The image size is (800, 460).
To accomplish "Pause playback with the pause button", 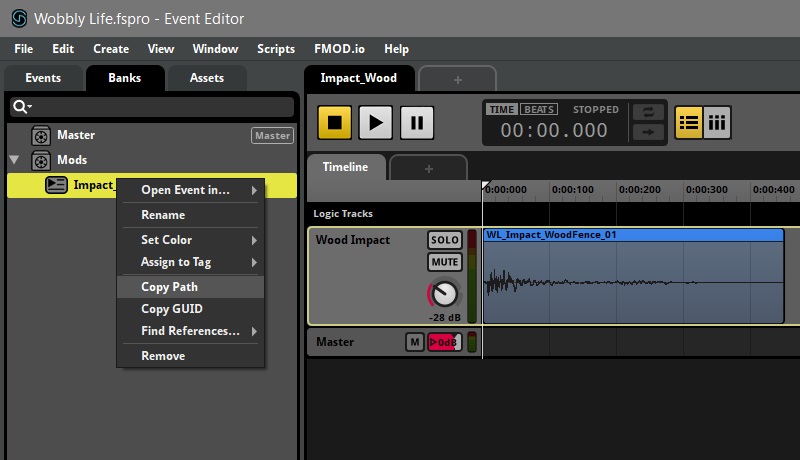I will (x=417, y=122).
